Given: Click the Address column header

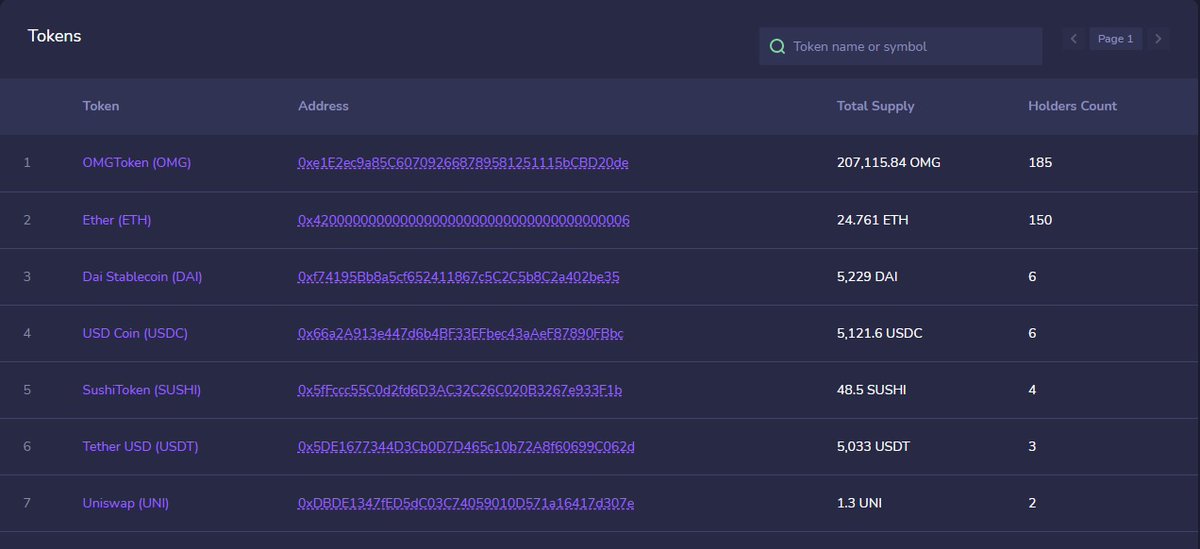Looking at the screenshot, I should click(323, 106).
